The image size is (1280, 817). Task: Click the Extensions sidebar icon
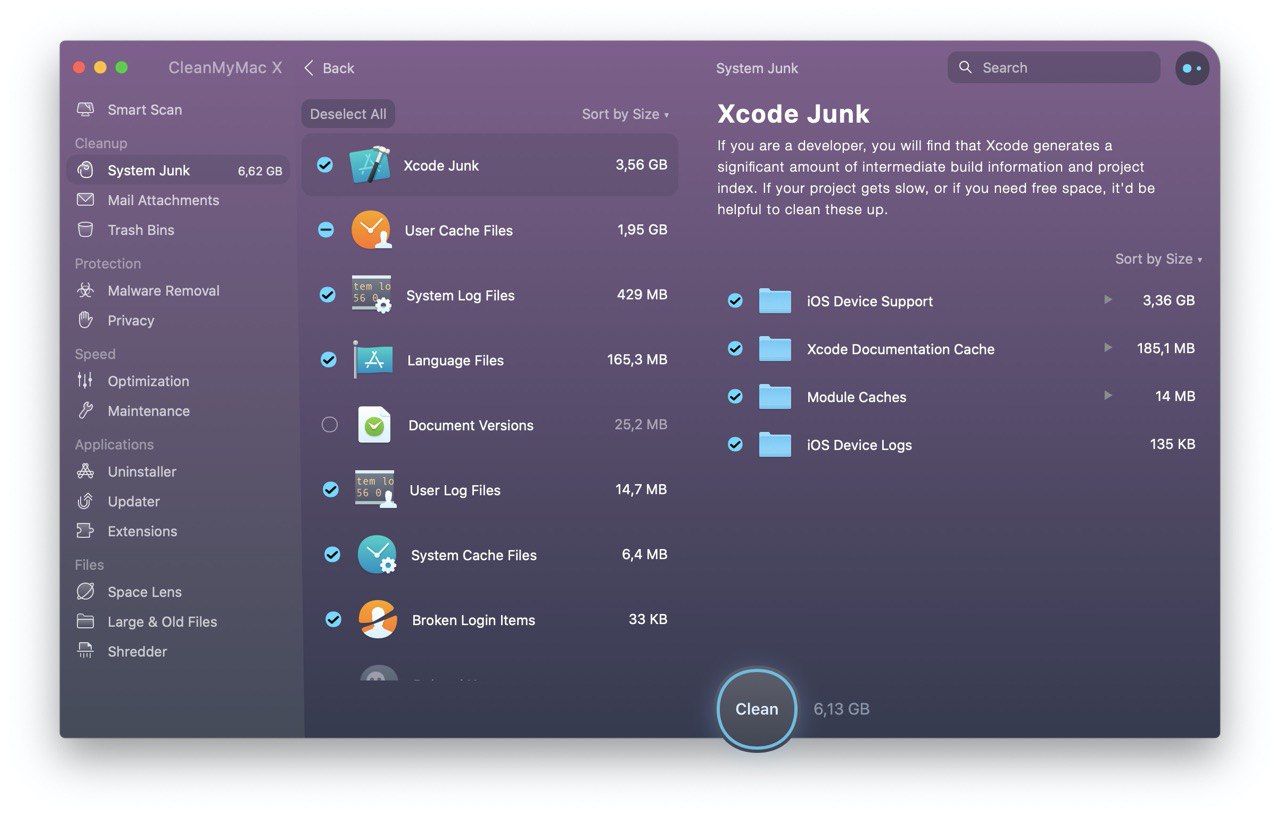pos(86,531)
